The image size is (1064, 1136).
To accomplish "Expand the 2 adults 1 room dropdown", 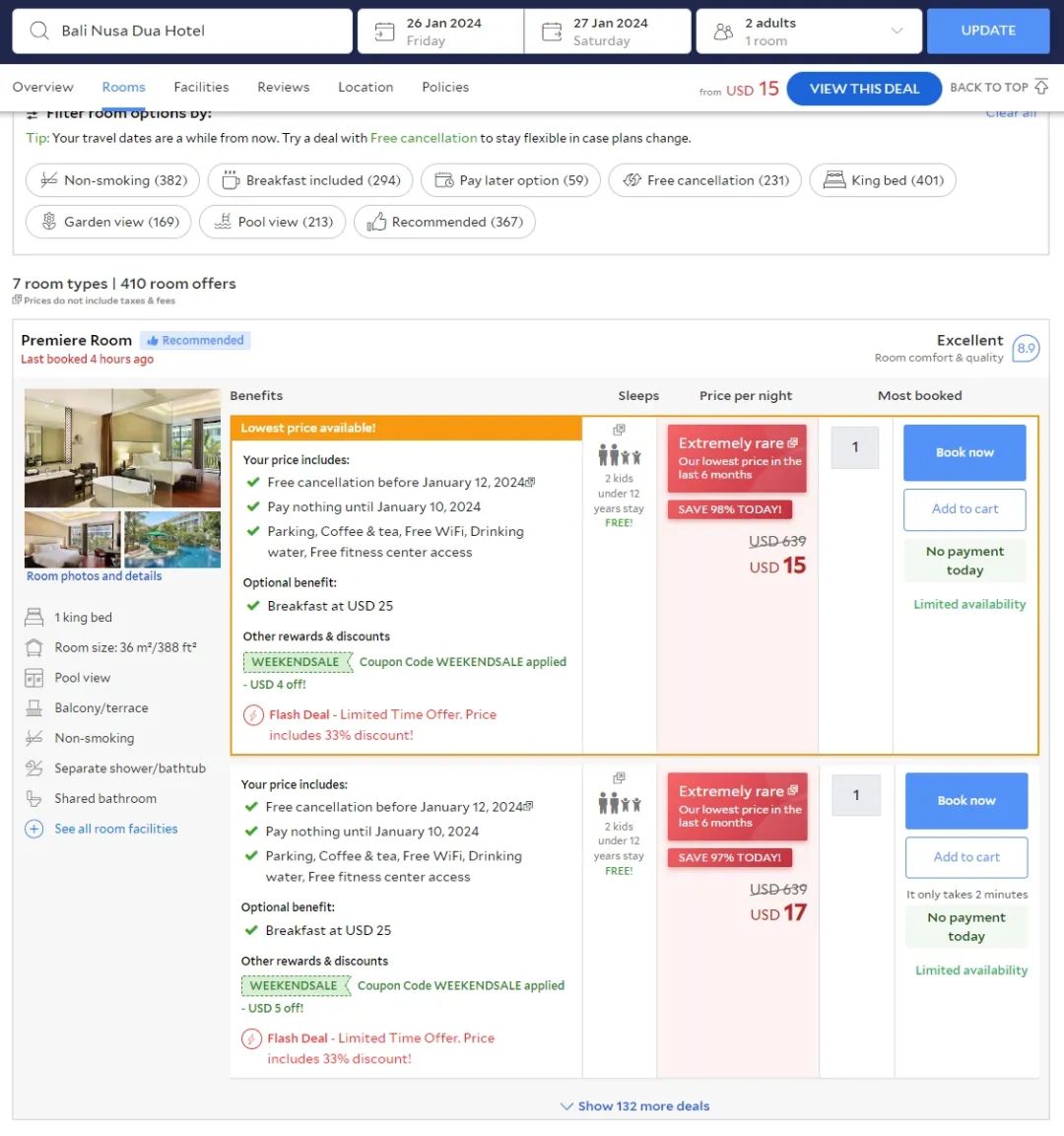I will tap(808, 32).
